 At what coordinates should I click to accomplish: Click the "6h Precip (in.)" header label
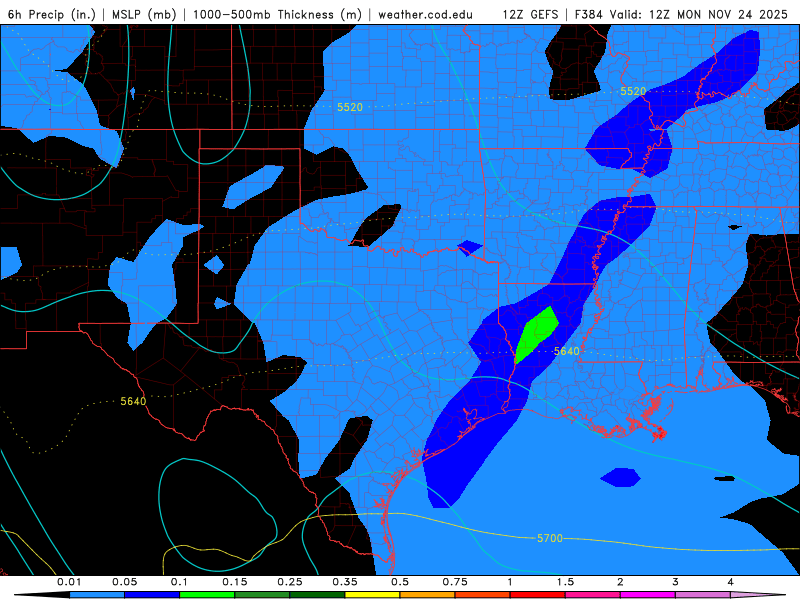coord(52,14)
